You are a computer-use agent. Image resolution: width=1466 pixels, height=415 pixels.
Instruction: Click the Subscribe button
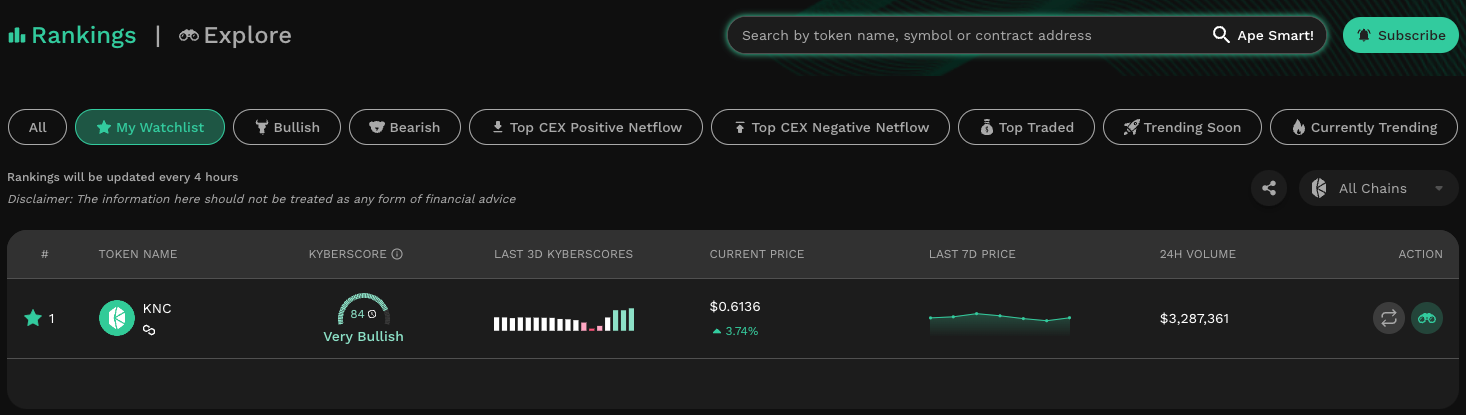tap(1401, 35)
